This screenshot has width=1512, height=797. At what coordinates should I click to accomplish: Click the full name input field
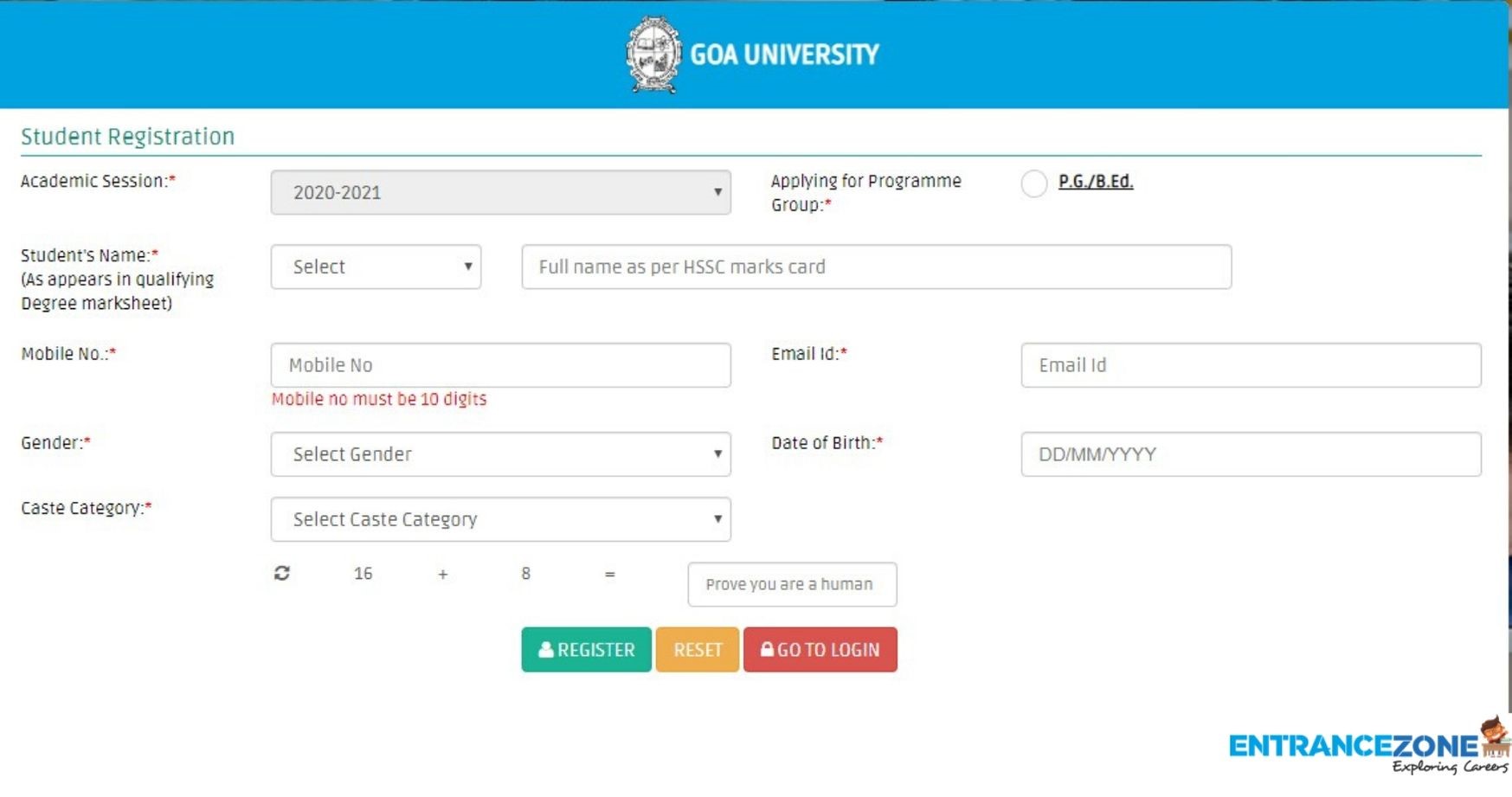click(x=876, y=267)
